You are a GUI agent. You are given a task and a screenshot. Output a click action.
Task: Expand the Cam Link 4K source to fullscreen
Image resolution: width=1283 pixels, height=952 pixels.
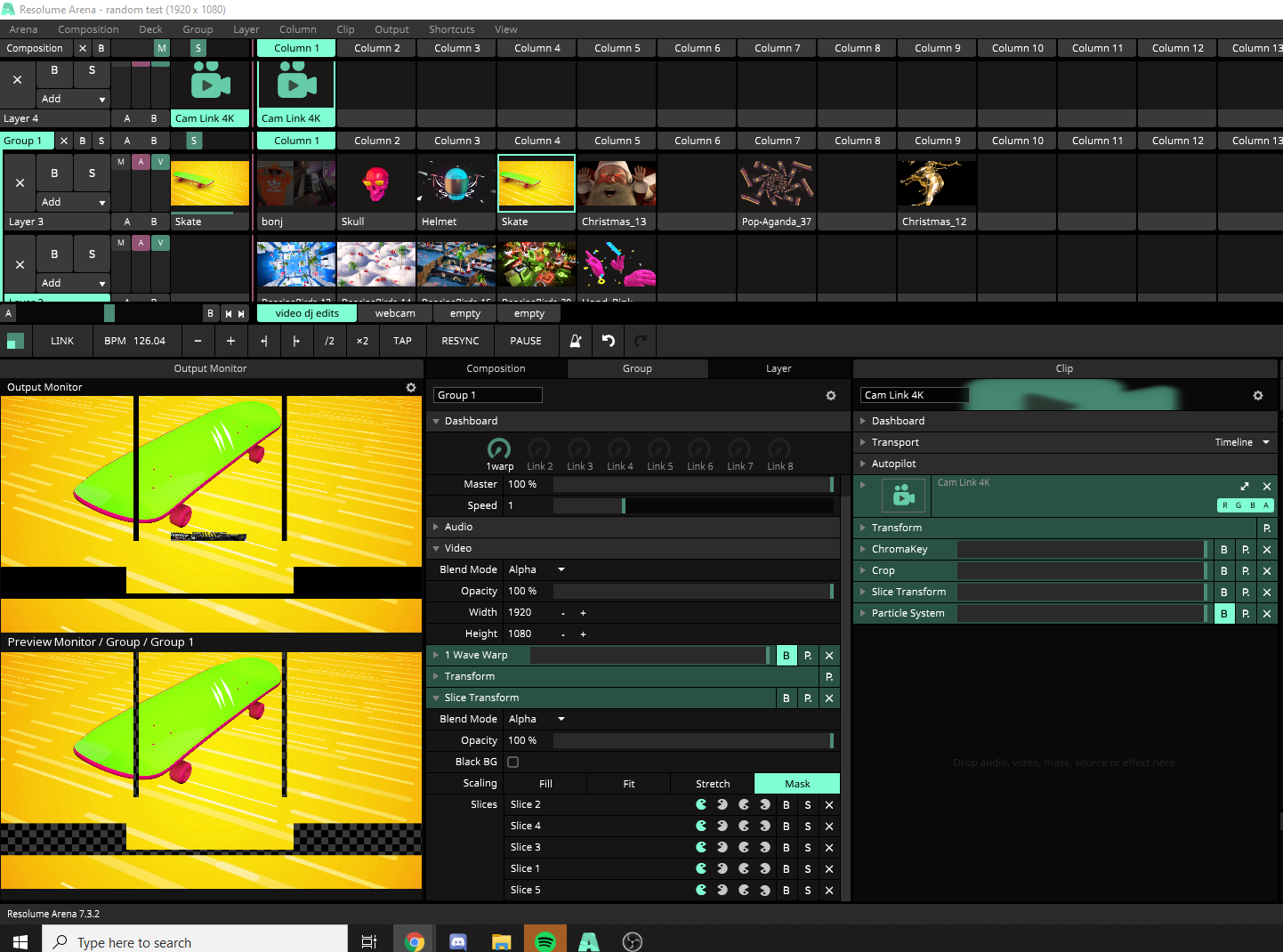pyautogui.click(x=1245, y=487)
